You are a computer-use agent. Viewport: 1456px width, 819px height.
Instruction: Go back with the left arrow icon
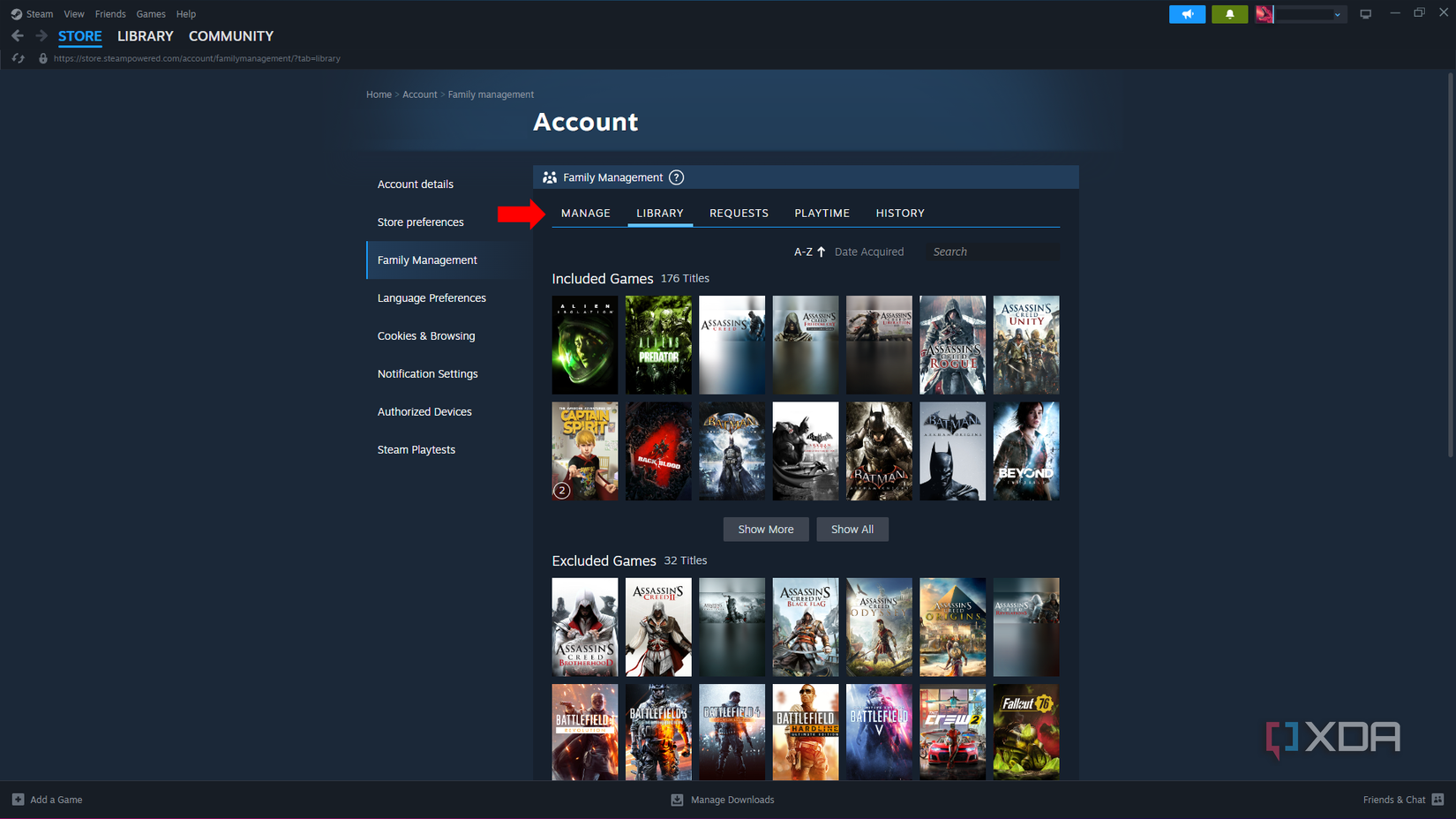pyautogui.click(x=18, y=36)
